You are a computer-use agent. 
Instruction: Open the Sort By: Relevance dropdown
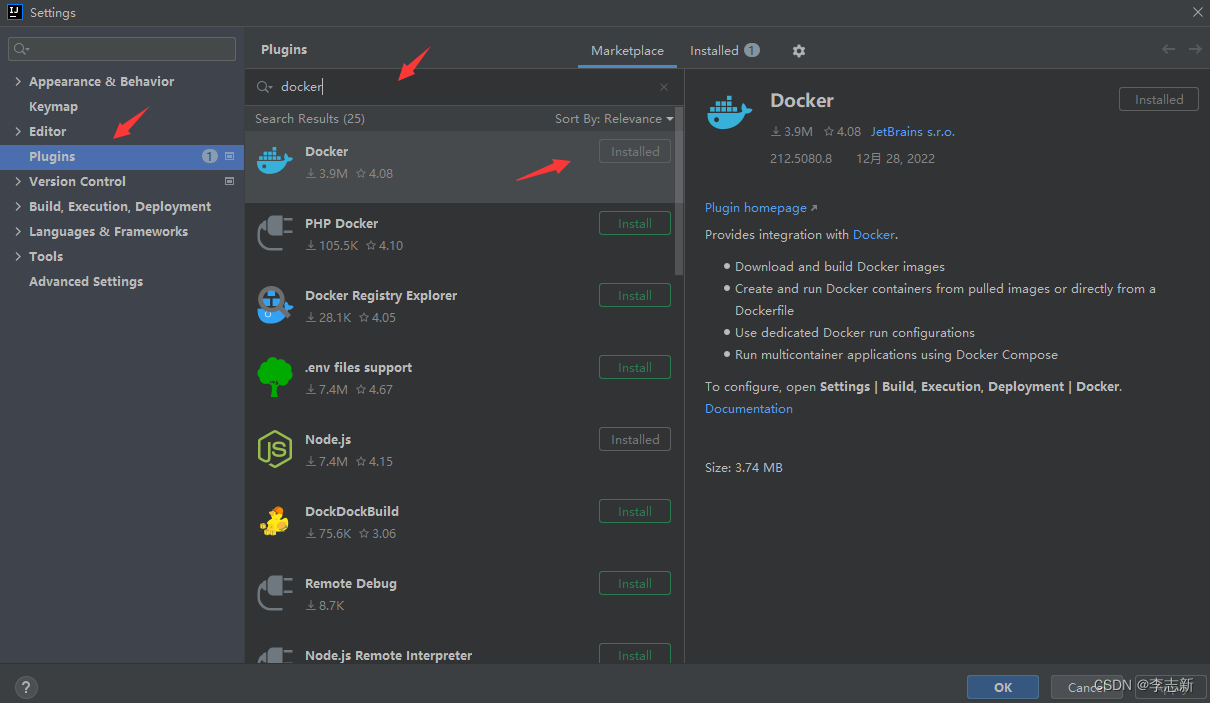(614, 119)
